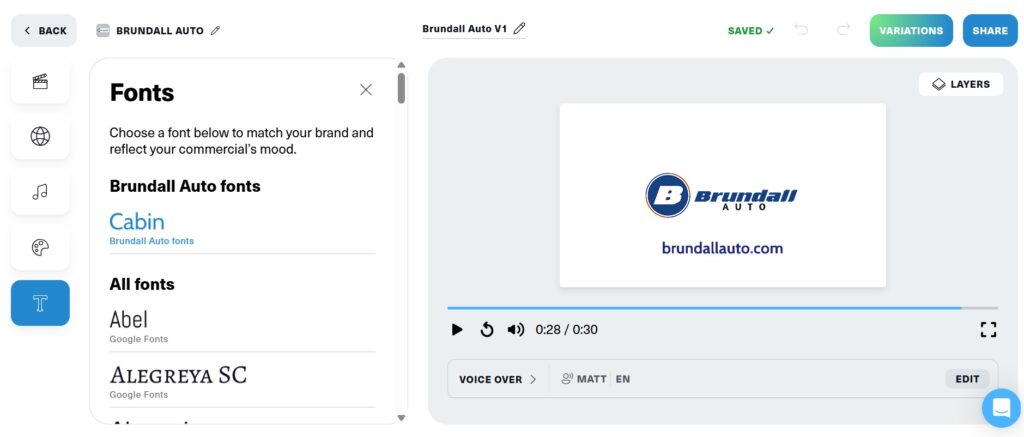Play the commercial preview
The width and height of the screenshot is (1024, 437).
[x=457, y=329]
